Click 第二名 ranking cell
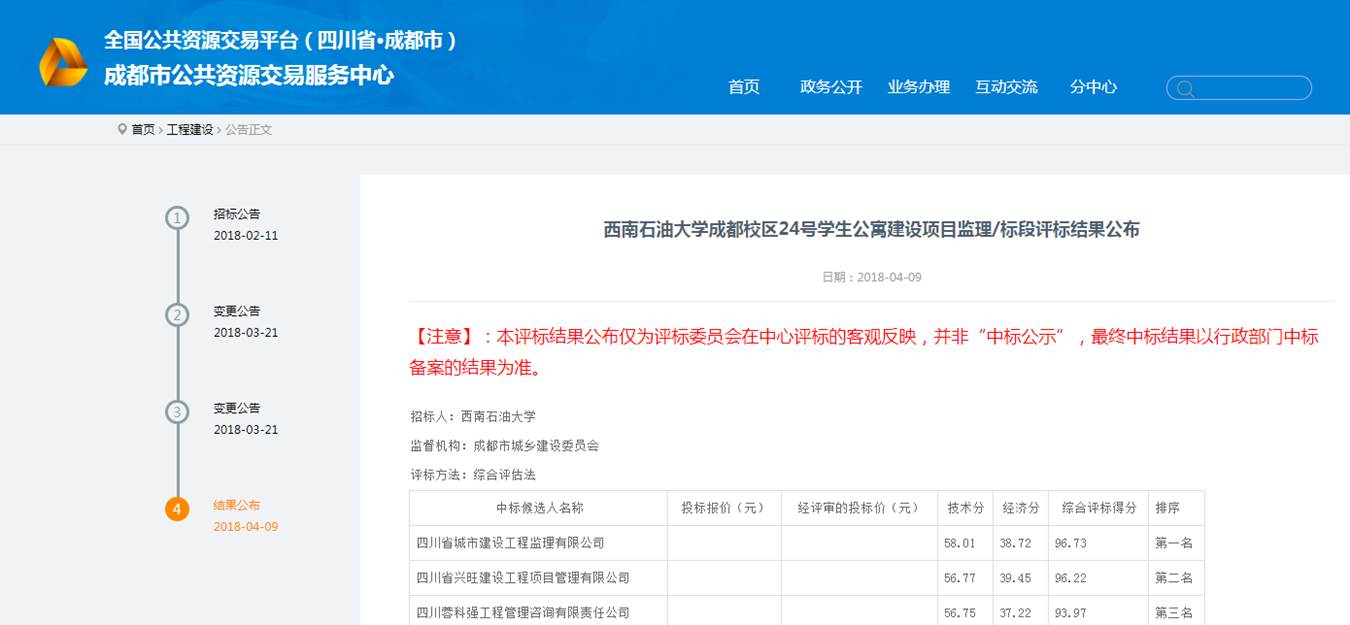Viewport: 1350px width, 625px height. 1177,578
